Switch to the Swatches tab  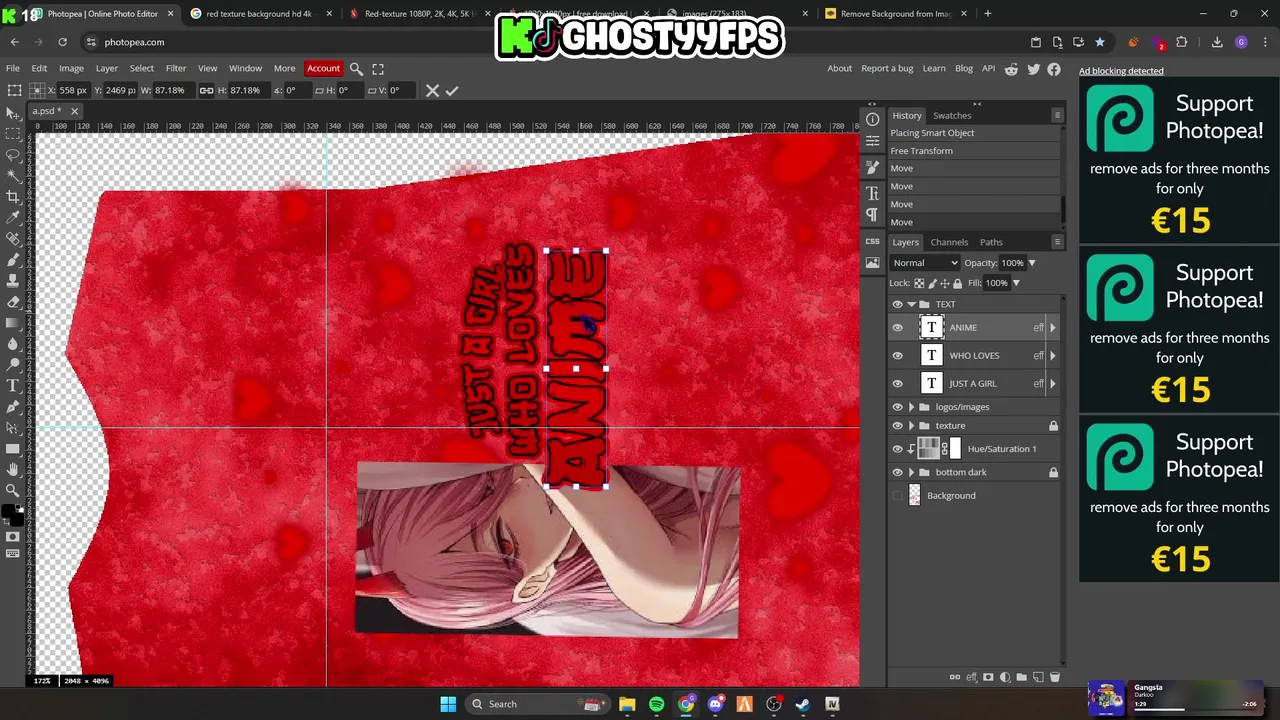pos(952,115)
